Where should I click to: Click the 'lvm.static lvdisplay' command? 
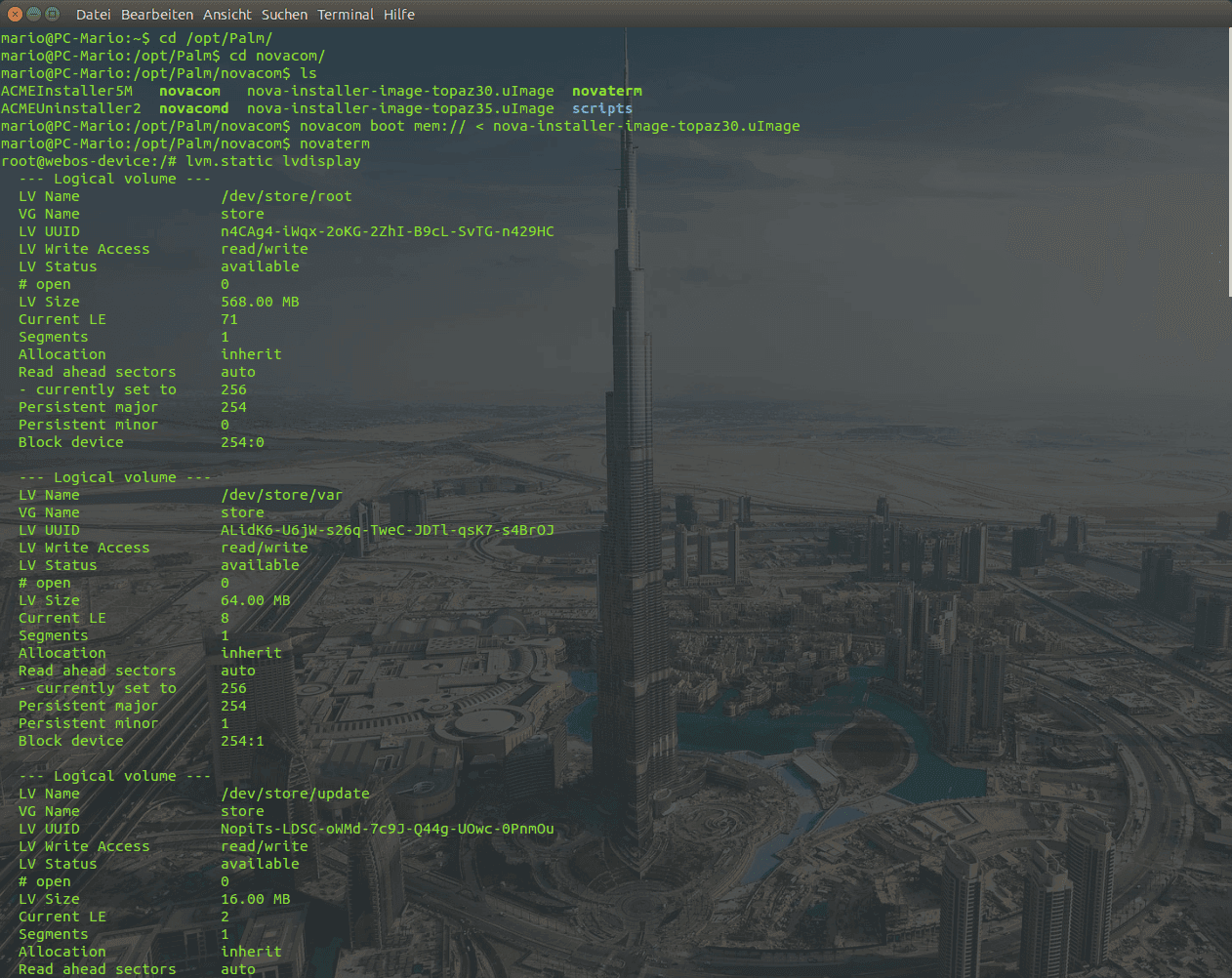(273, 161)
